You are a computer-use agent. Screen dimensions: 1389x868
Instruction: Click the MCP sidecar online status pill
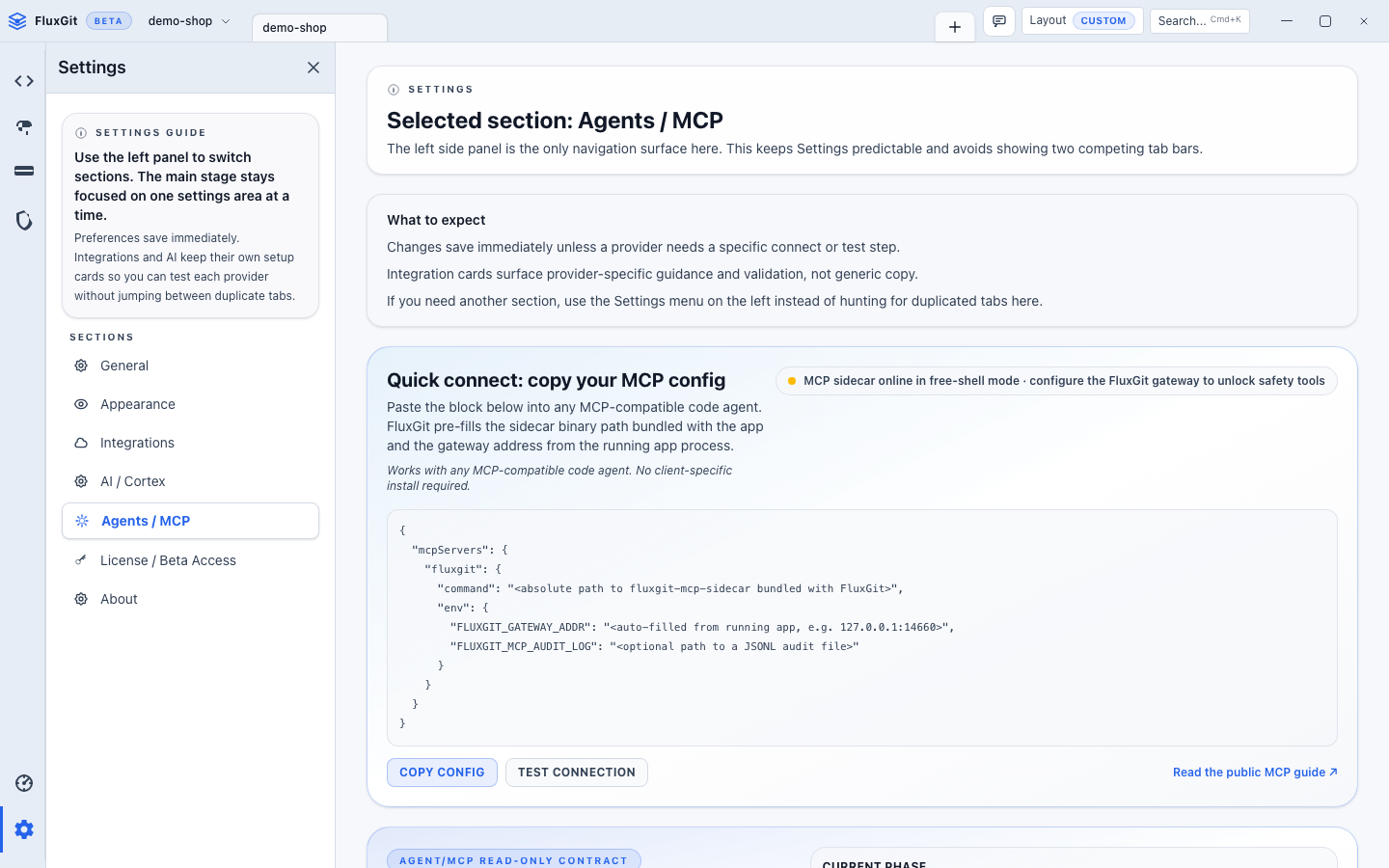1056,381
